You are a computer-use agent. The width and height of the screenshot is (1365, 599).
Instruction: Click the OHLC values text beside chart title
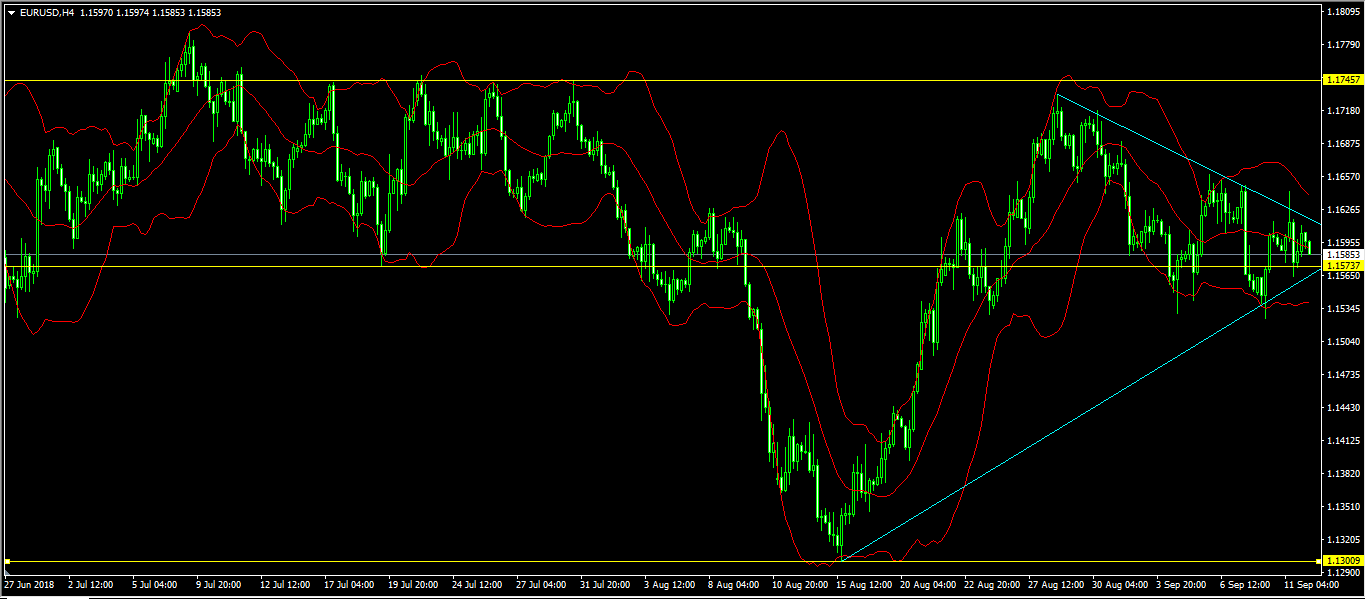[x=151, y=13]
